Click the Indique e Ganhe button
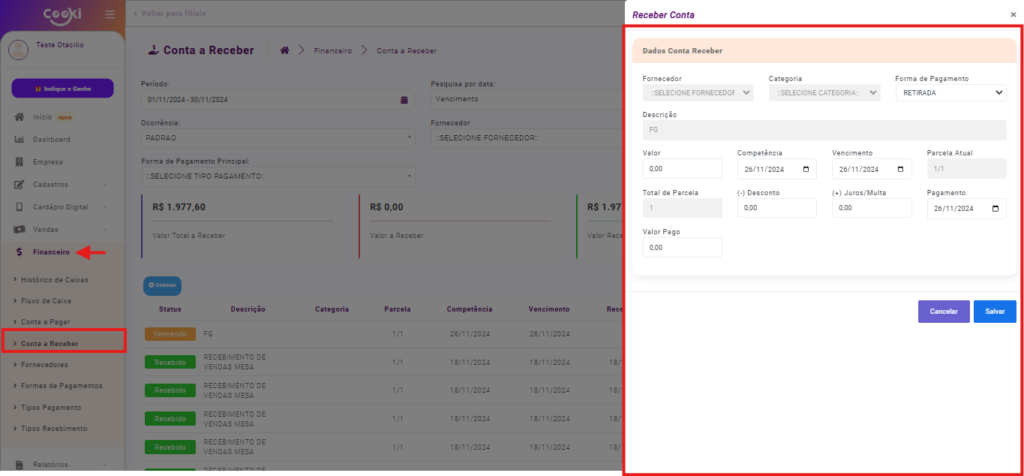The height and width of the screenshot is (476, 1024). coord(62,88)
